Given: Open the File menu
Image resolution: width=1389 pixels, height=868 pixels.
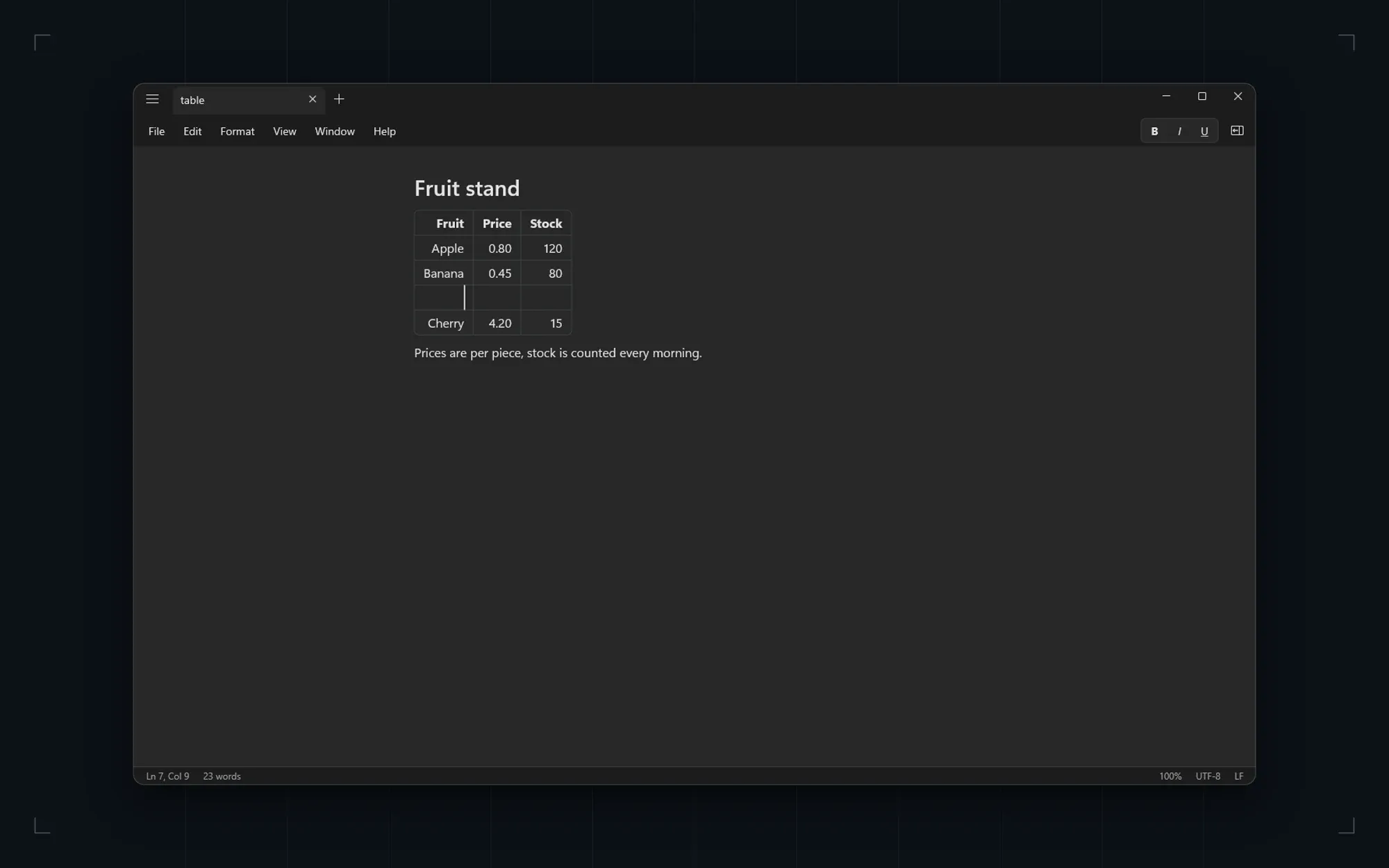Looking at the screenshot, I should coord(156,131).
